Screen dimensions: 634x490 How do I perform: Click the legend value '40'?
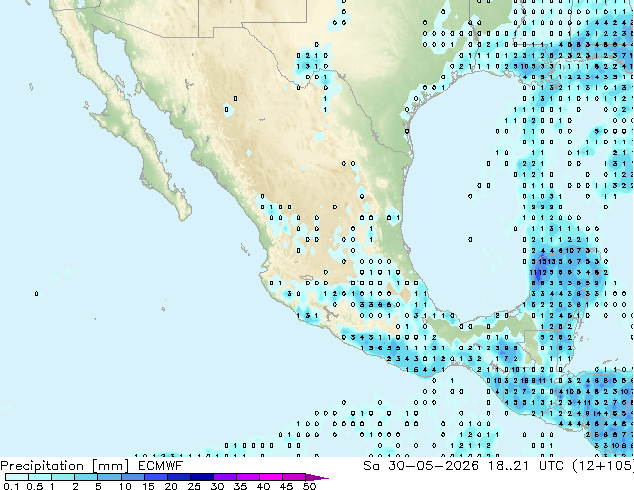click(x=263, y=486)
